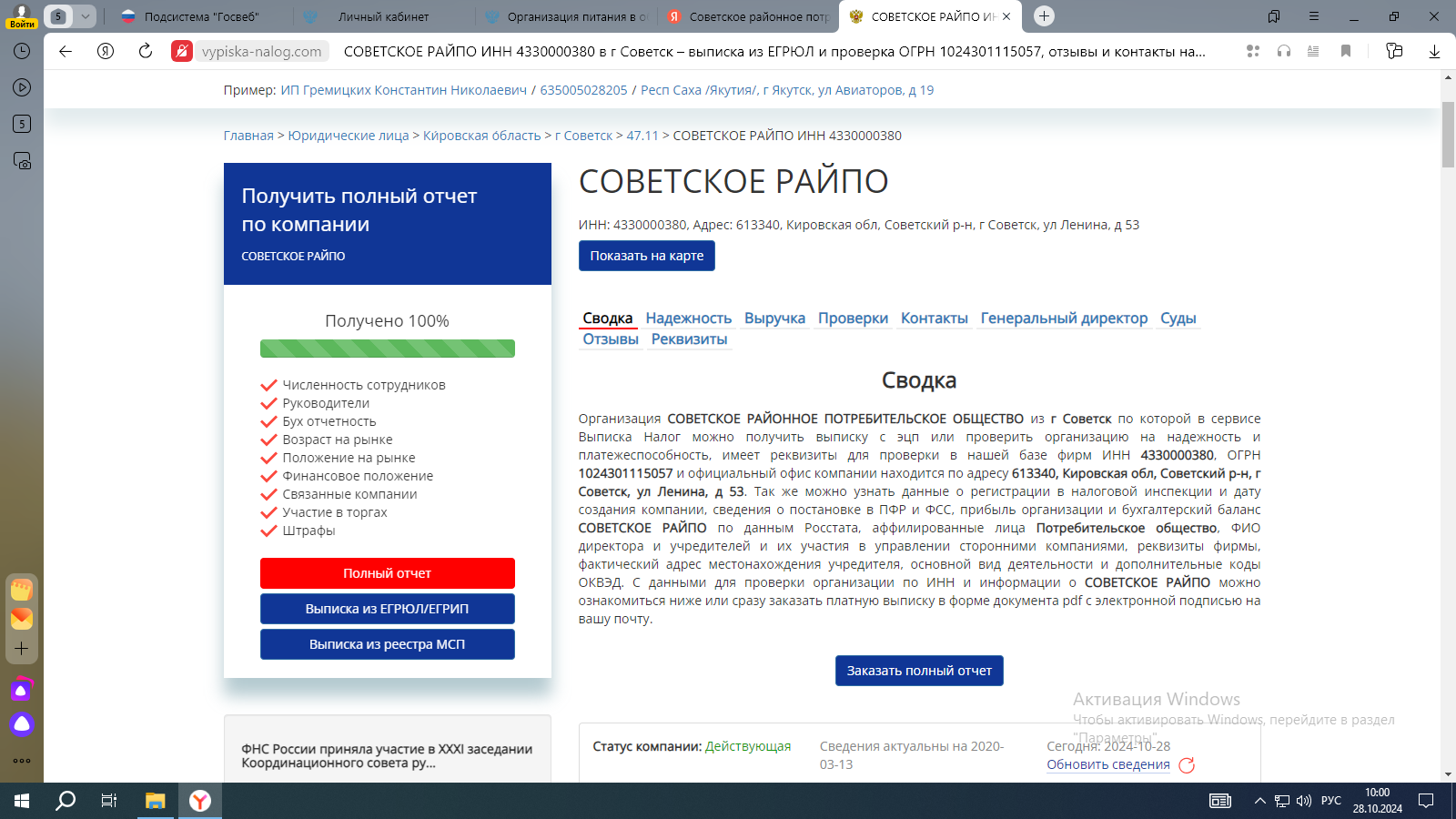Open the Выручка section tab
1456x819 pixels.
[774, 318]
